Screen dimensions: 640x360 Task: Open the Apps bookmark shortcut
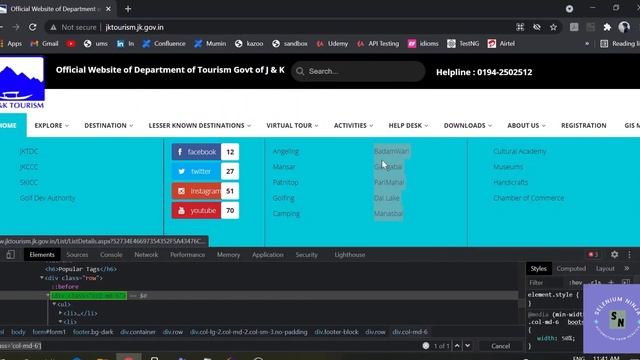pos(11,44)
